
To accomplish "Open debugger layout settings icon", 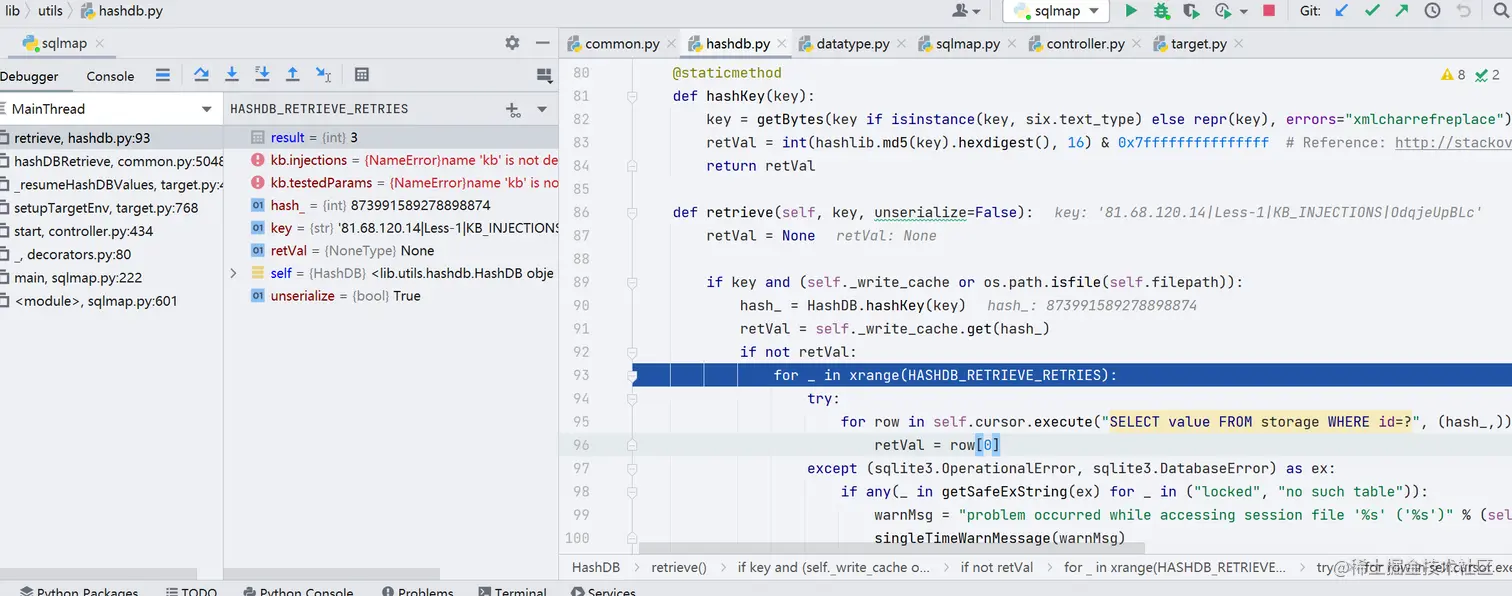I will 545,75.
